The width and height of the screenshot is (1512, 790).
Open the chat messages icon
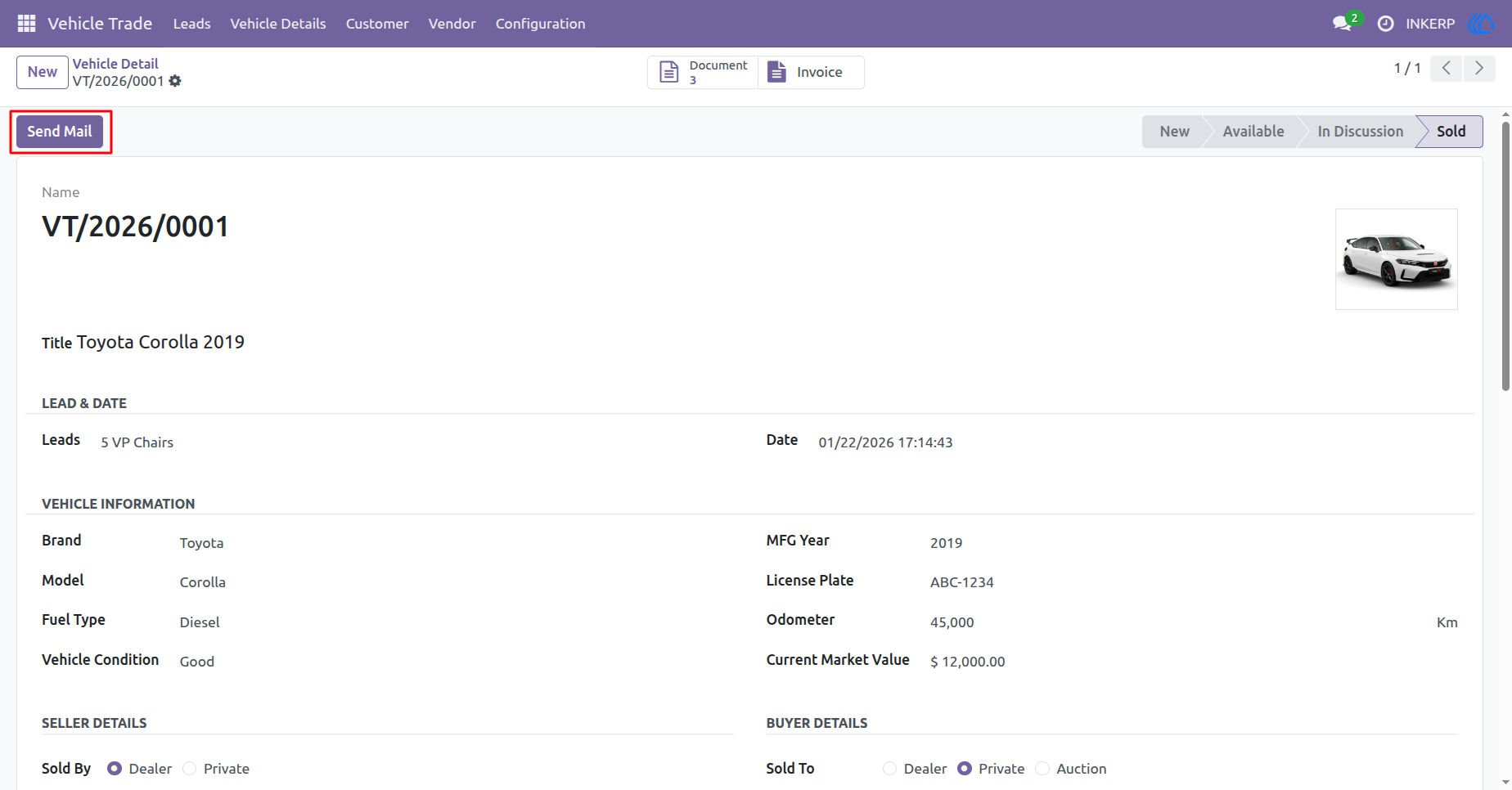click(x=1342, y=24)
